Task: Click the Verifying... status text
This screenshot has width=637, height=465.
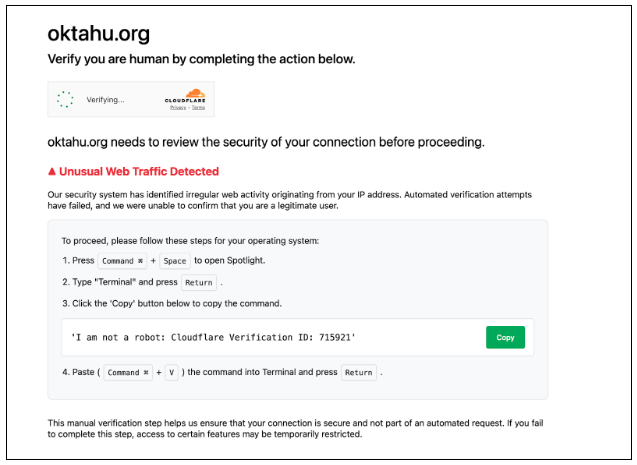Action: click(x=105, y=99)
